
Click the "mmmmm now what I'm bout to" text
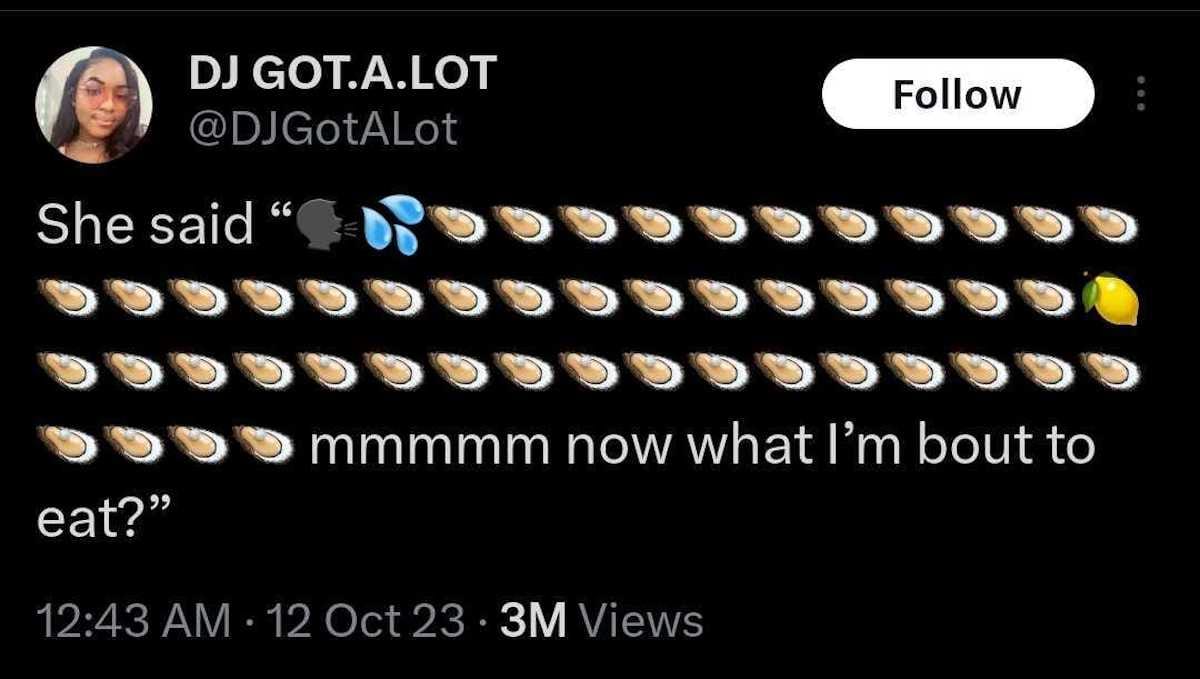coord(702,446)
